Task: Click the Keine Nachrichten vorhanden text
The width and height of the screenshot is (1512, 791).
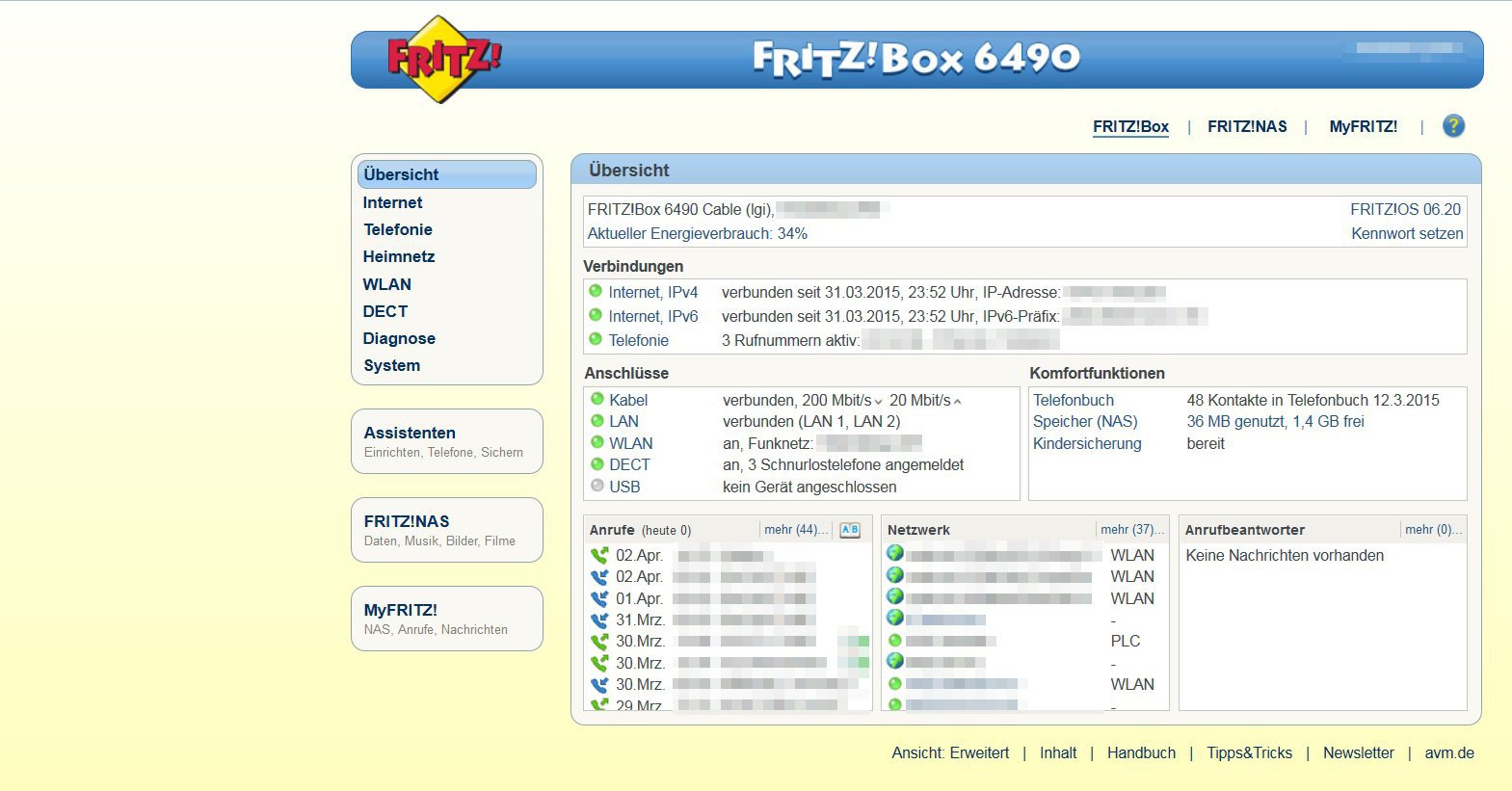Action: click(1285, 555)
